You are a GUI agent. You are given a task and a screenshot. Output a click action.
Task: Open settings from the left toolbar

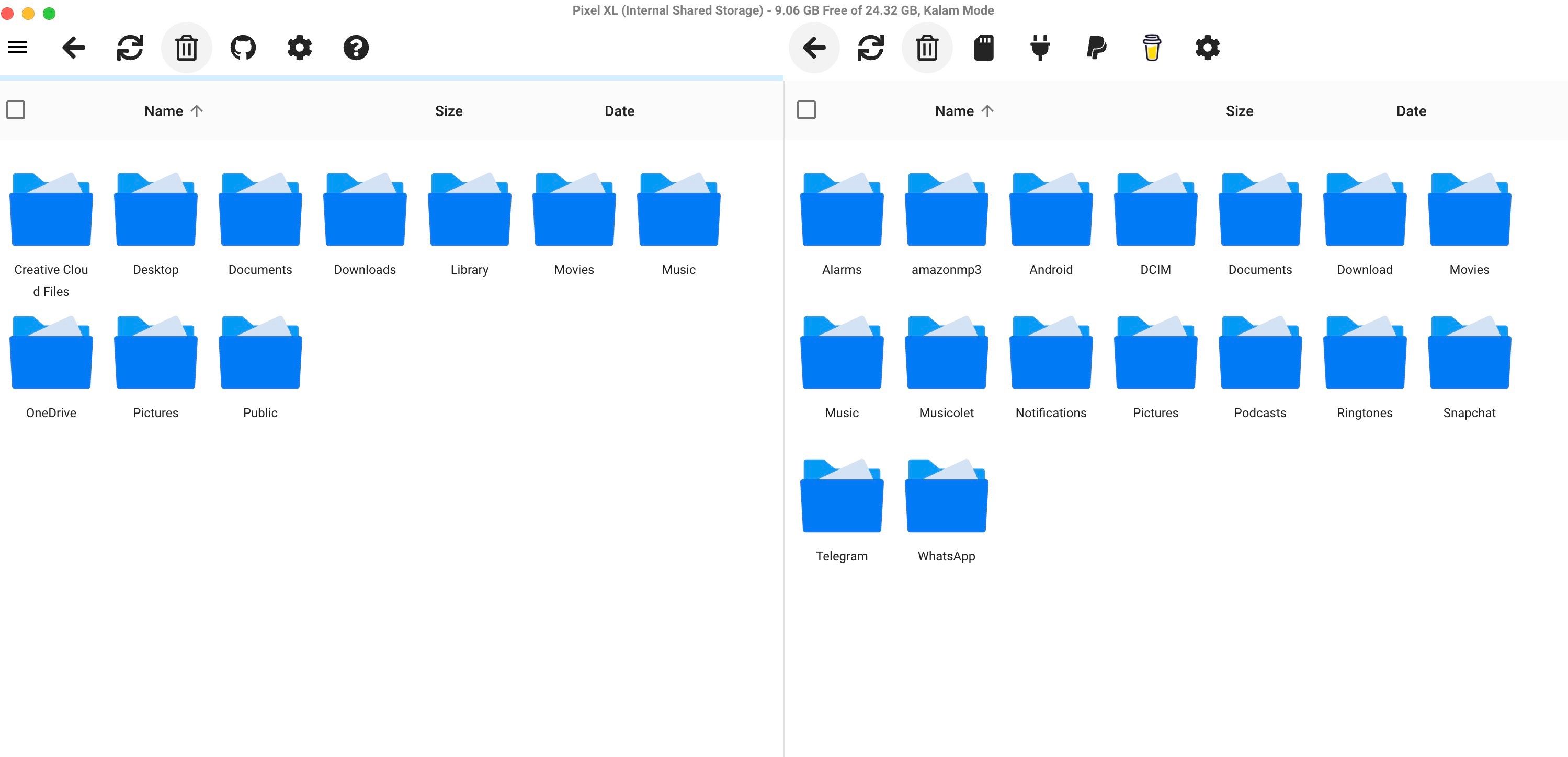299,48
